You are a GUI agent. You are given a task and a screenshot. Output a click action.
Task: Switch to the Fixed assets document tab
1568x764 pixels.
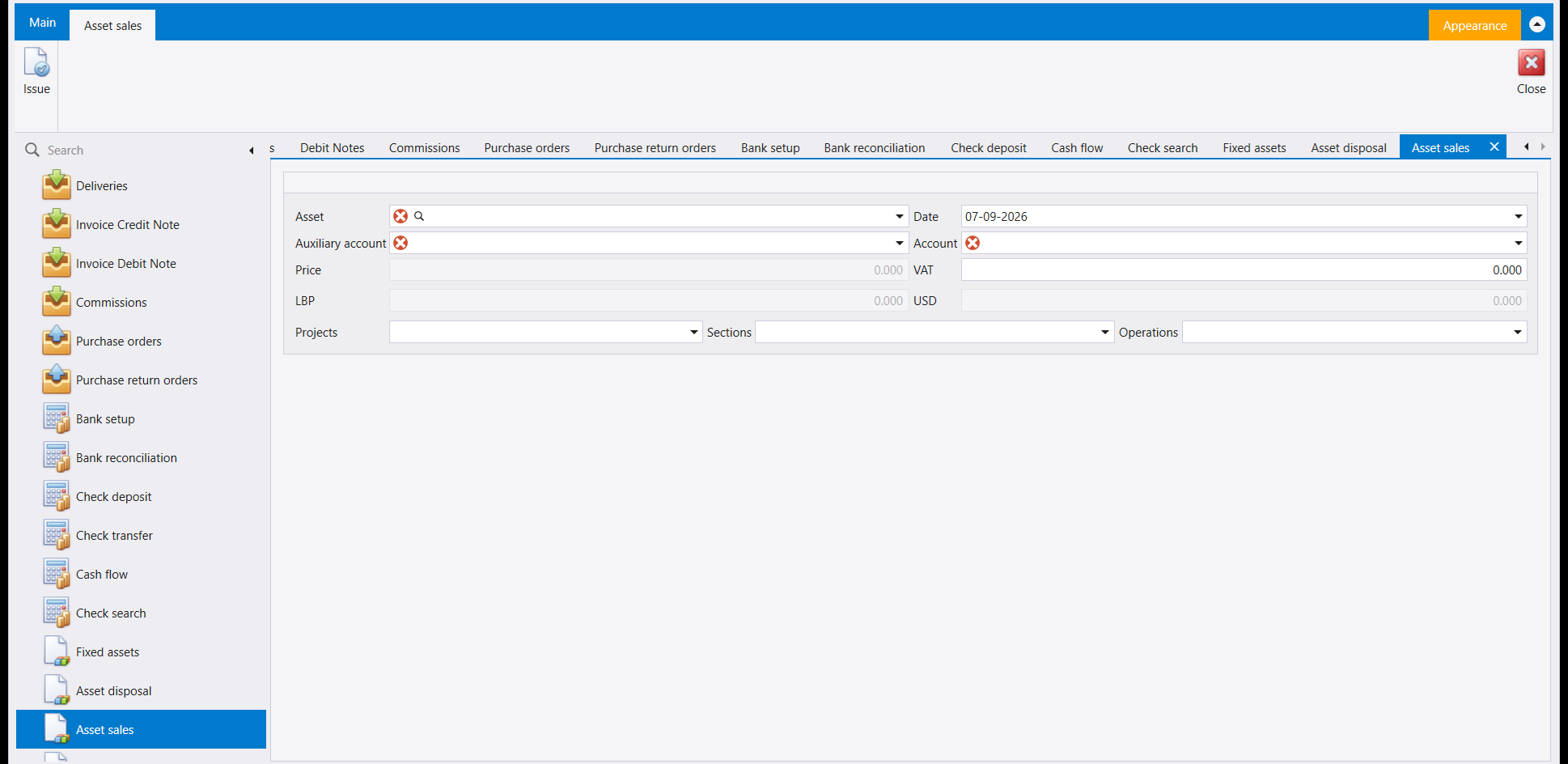1254,147
